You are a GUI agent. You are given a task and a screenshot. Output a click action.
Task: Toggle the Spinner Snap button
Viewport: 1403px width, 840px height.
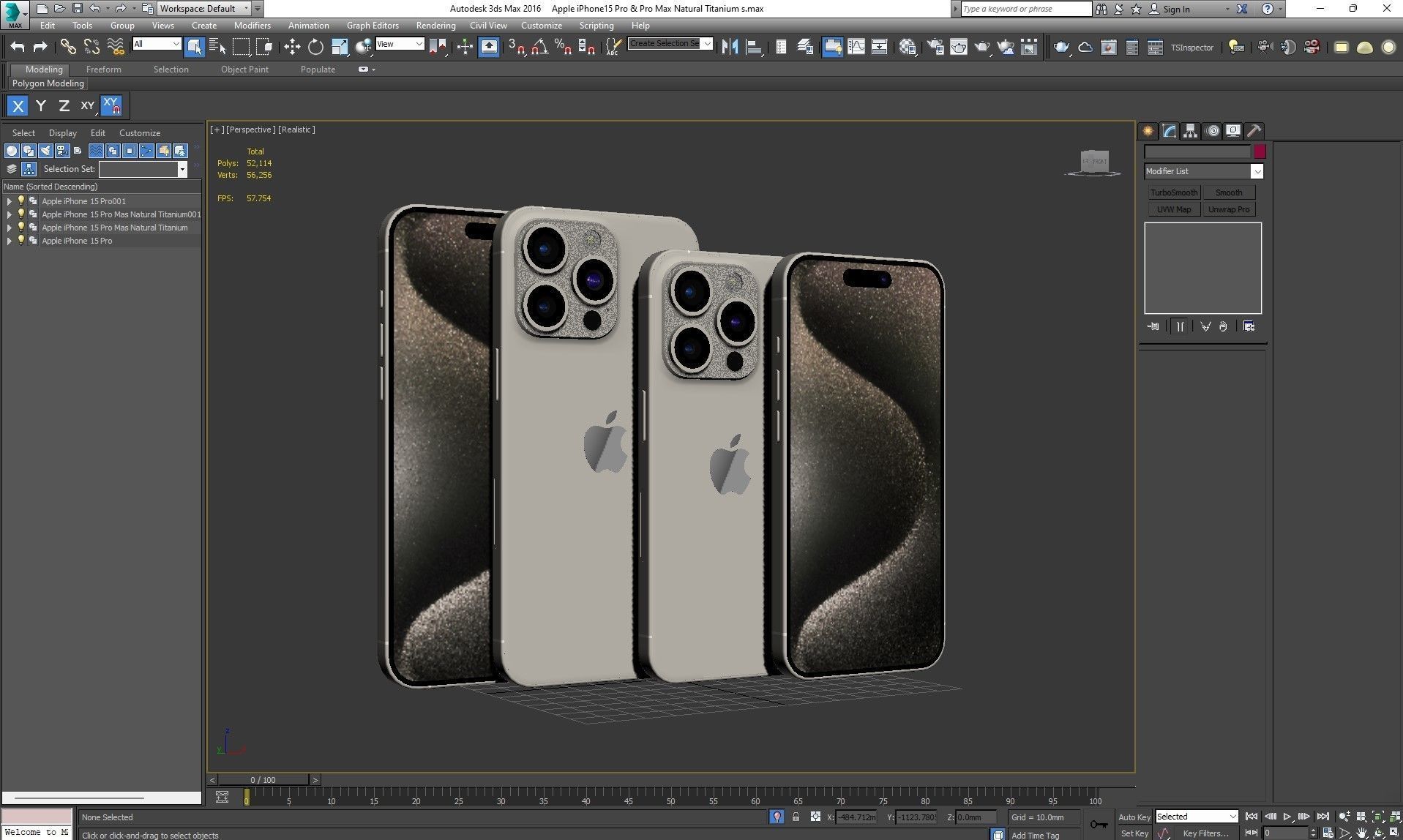(586, 47)
